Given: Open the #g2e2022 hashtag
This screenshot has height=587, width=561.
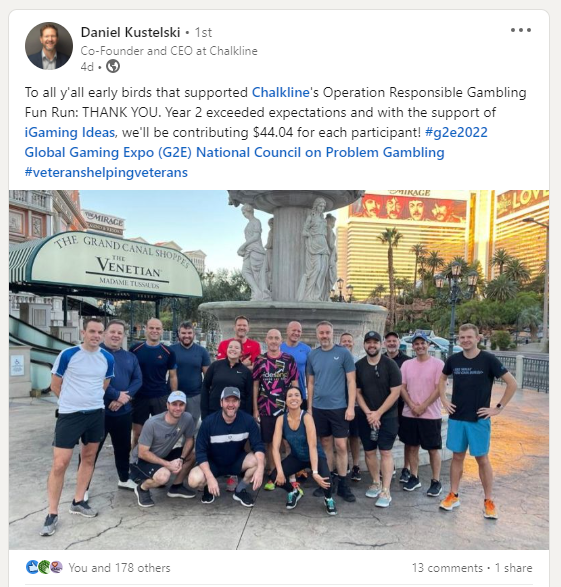Looking at the screenshot, I should (x=456, y=133).
